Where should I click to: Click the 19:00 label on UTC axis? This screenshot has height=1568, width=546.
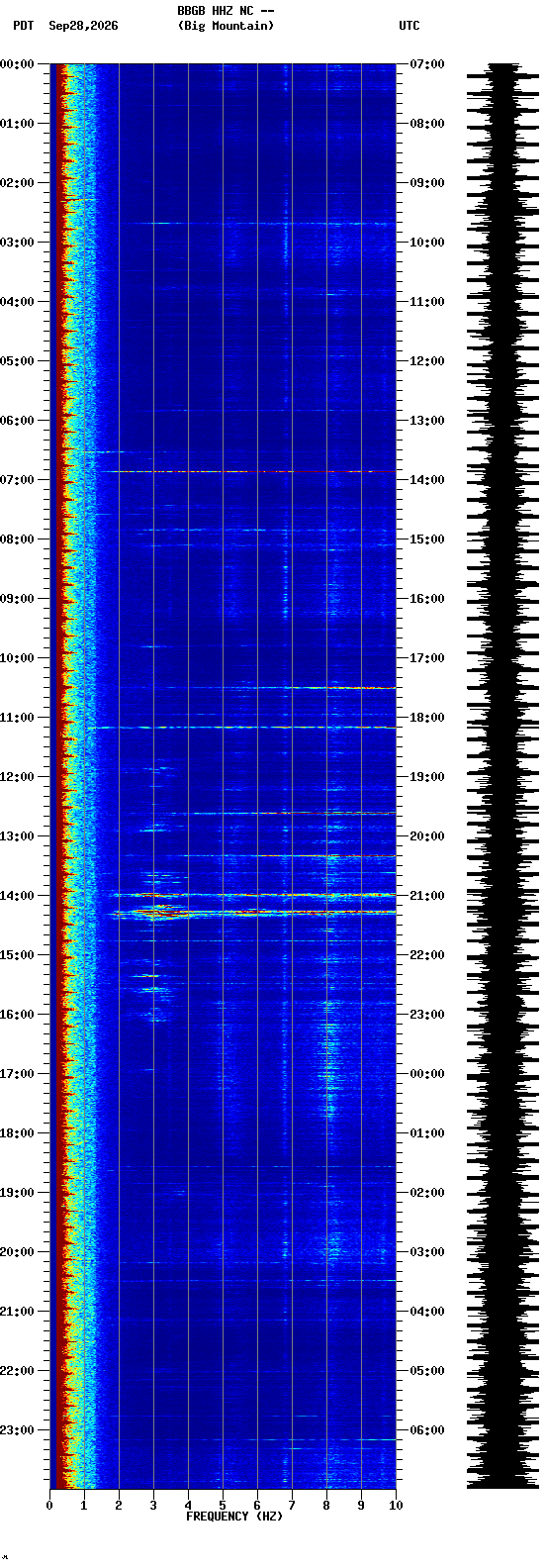pos(427,777)
